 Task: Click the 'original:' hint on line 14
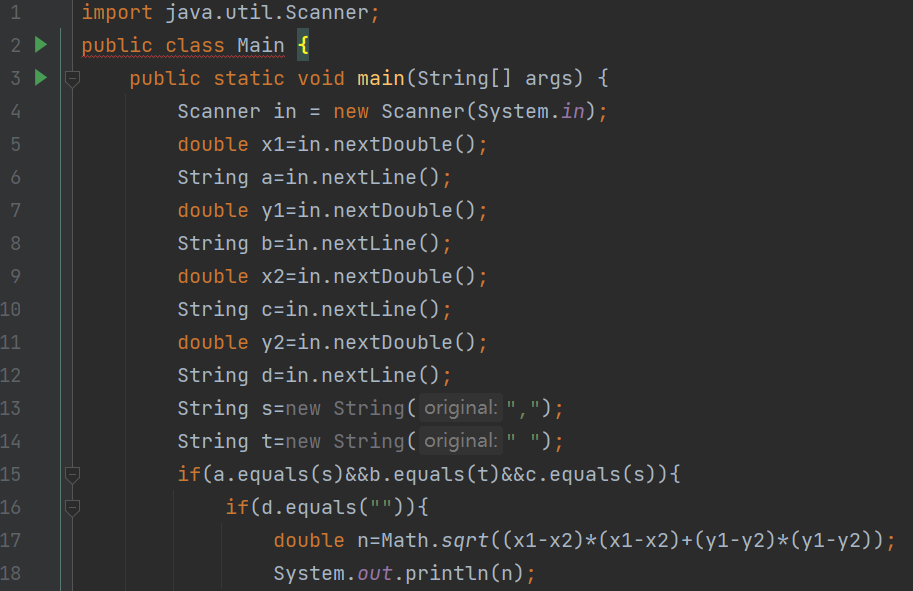coord(461,441)
